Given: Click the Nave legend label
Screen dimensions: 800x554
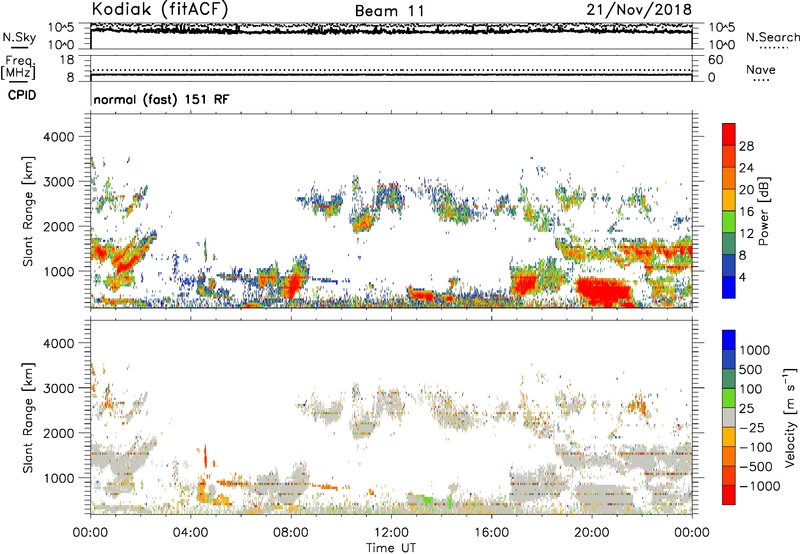Looking at the screenshot, I should pyautogui.click(x=761, y=70).
